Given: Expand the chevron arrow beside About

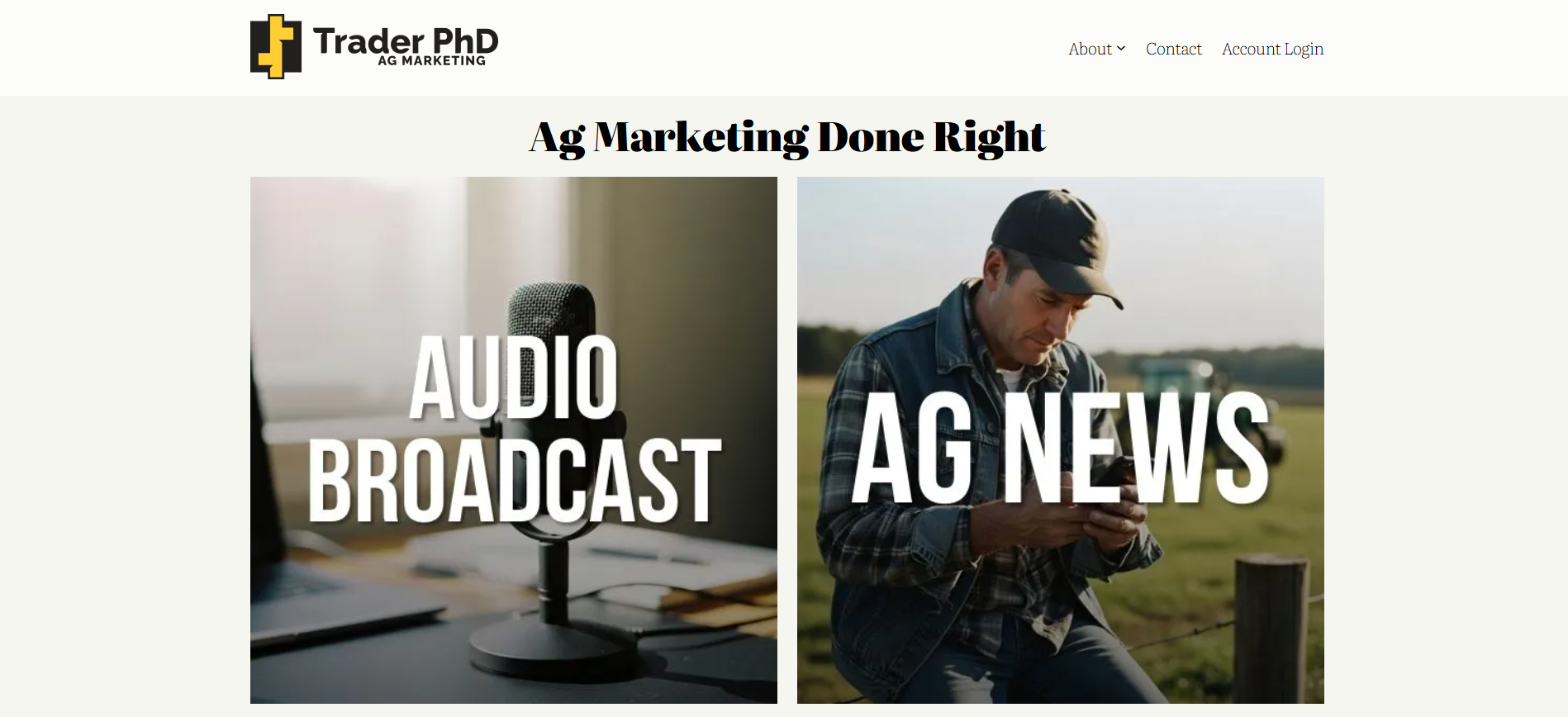Looking at the screenshot, I should pos(1121,49).
